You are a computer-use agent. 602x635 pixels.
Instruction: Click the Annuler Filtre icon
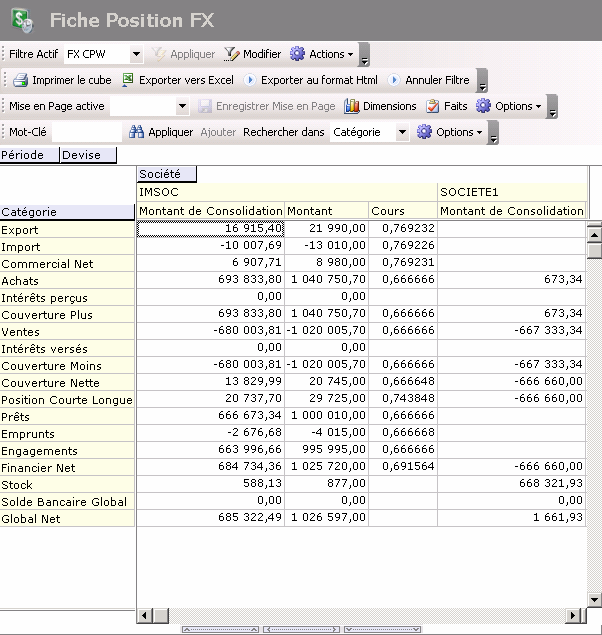(394, 80)
